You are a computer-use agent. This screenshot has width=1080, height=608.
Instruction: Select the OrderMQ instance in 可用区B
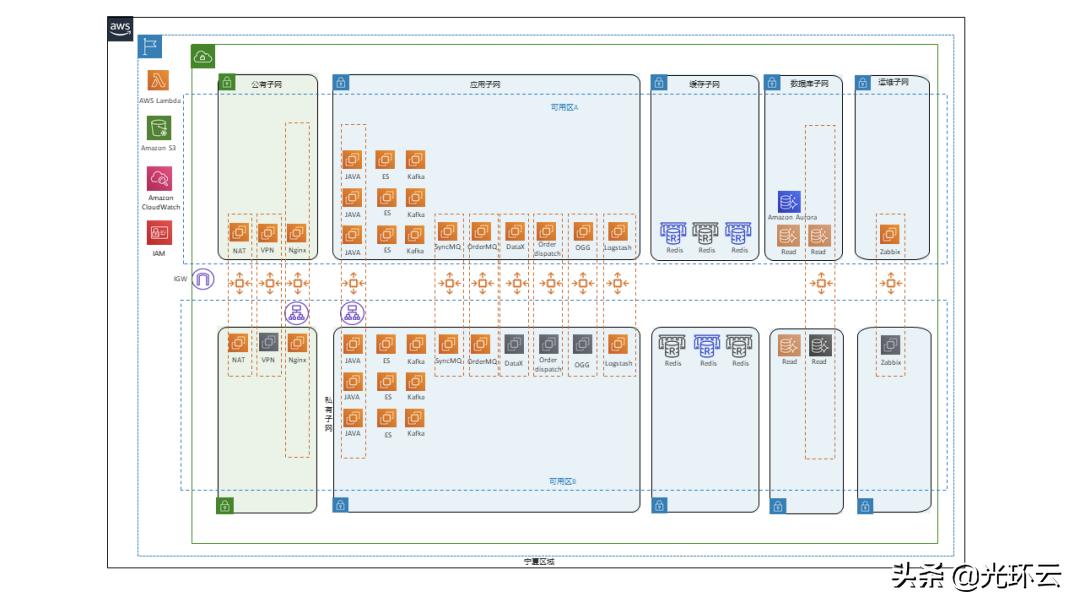pos(481,344)
